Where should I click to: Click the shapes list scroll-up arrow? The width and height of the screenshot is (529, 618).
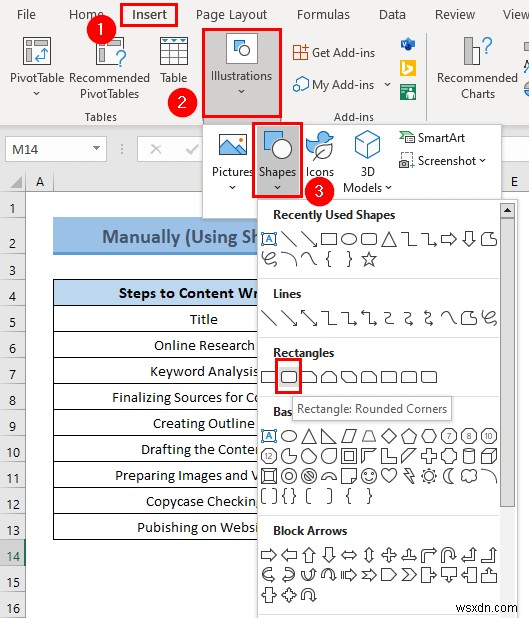pyautogui.click(x=507, y=210)
